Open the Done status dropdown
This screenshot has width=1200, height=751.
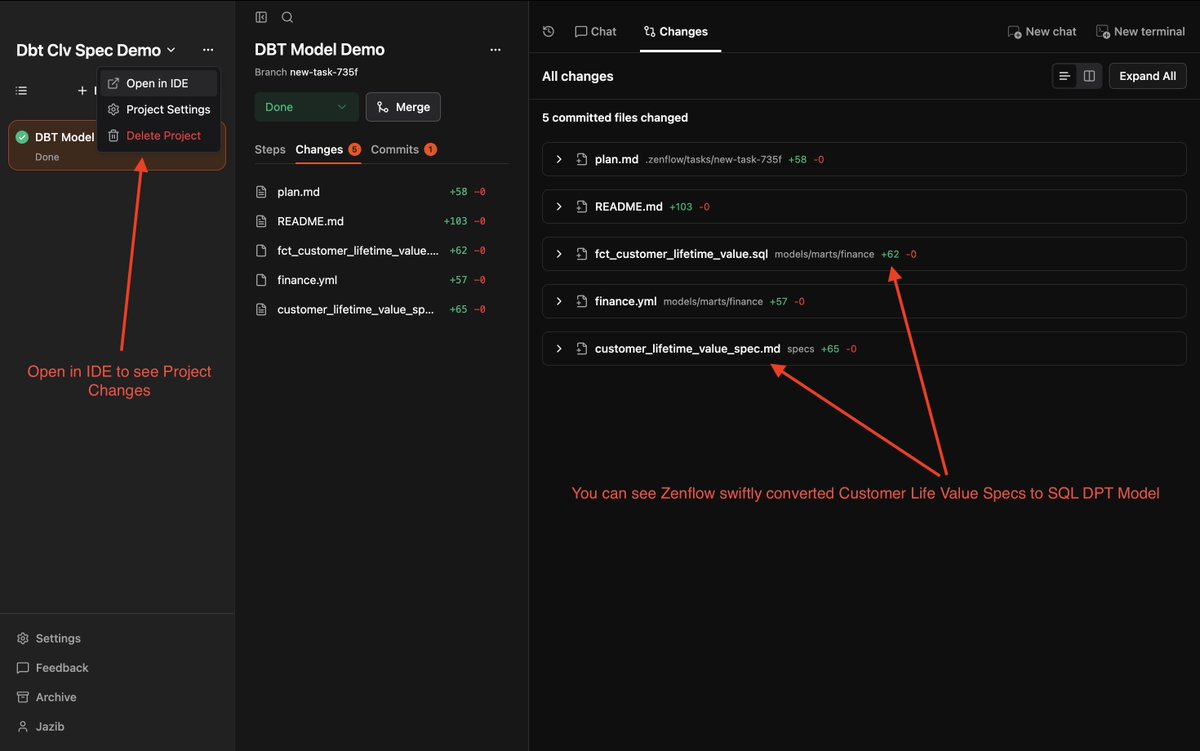(306, 107)
